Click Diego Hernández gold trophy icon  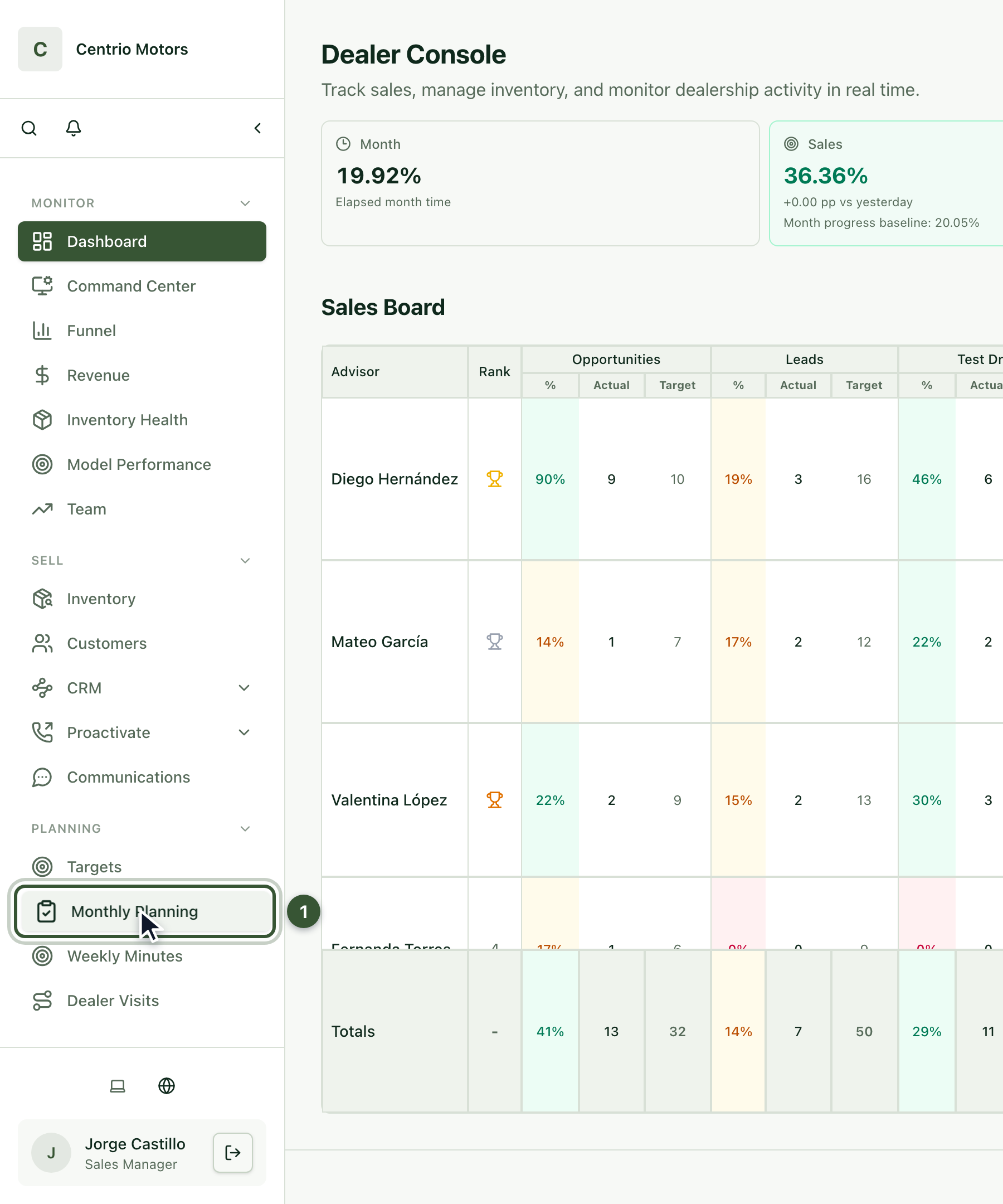click(495, 479)
